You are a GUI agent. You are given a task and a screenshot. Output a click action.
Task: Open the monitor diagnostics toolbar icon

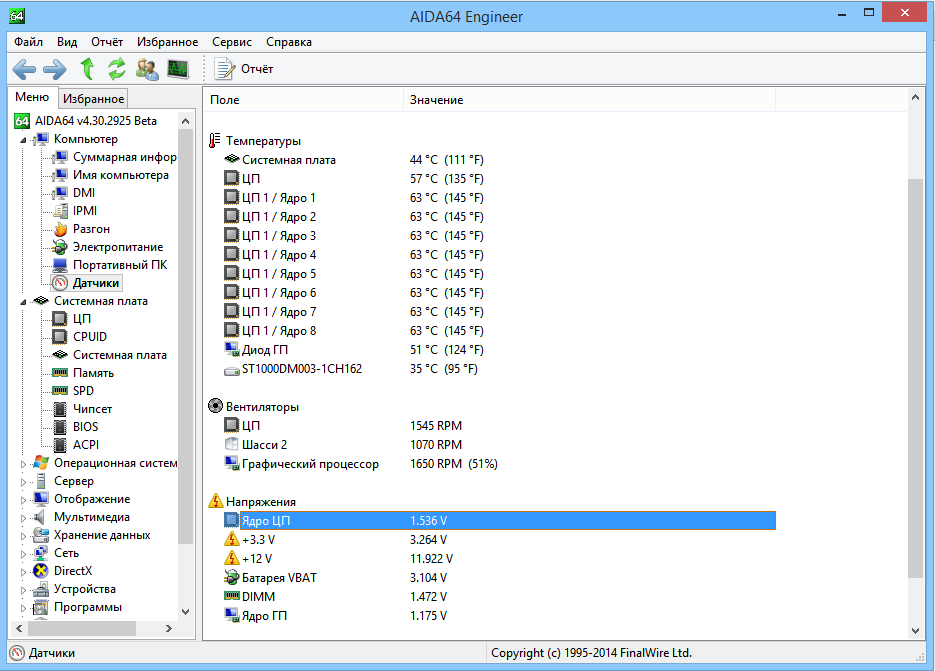pyautogui.click(x=178, y=69)
